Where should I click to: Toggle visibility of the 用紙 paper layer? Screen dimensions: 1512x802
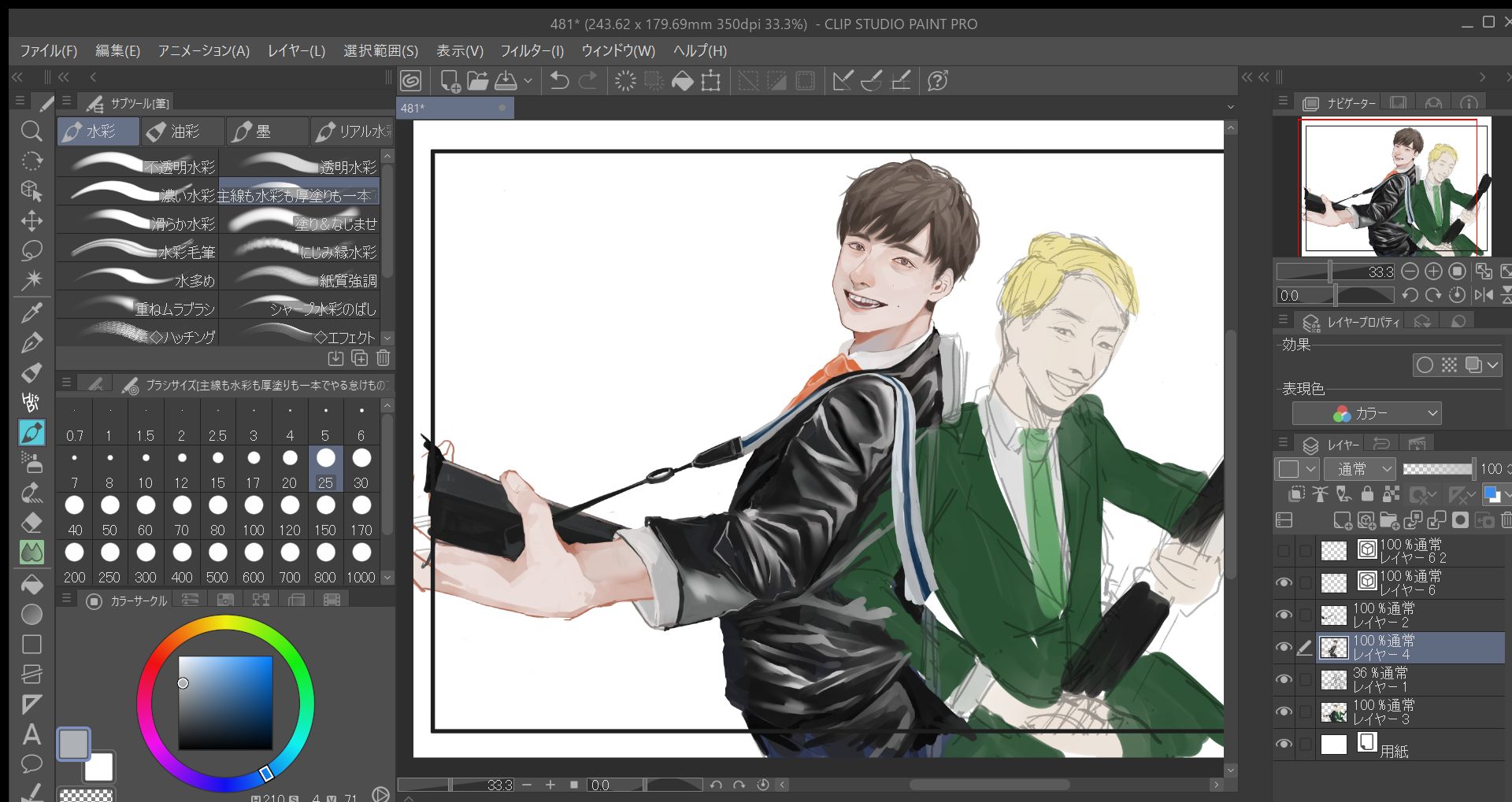tap(1284, 744)
